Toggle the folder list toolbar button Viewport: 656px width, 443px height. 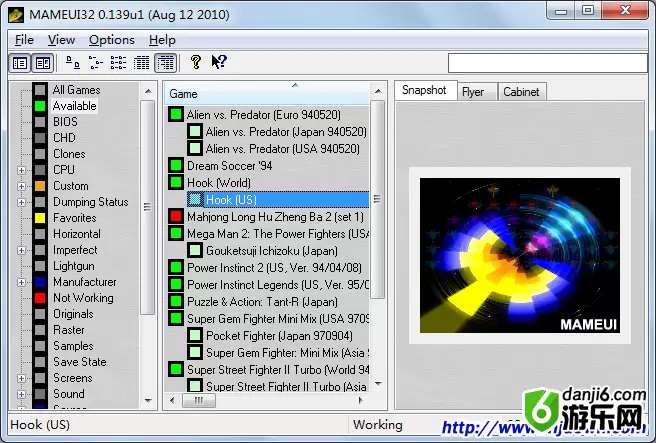coord(20,63)
